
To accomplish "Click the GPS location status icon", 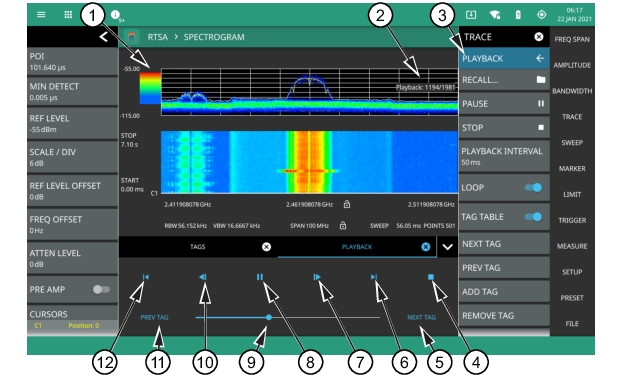I will (542, 15).
